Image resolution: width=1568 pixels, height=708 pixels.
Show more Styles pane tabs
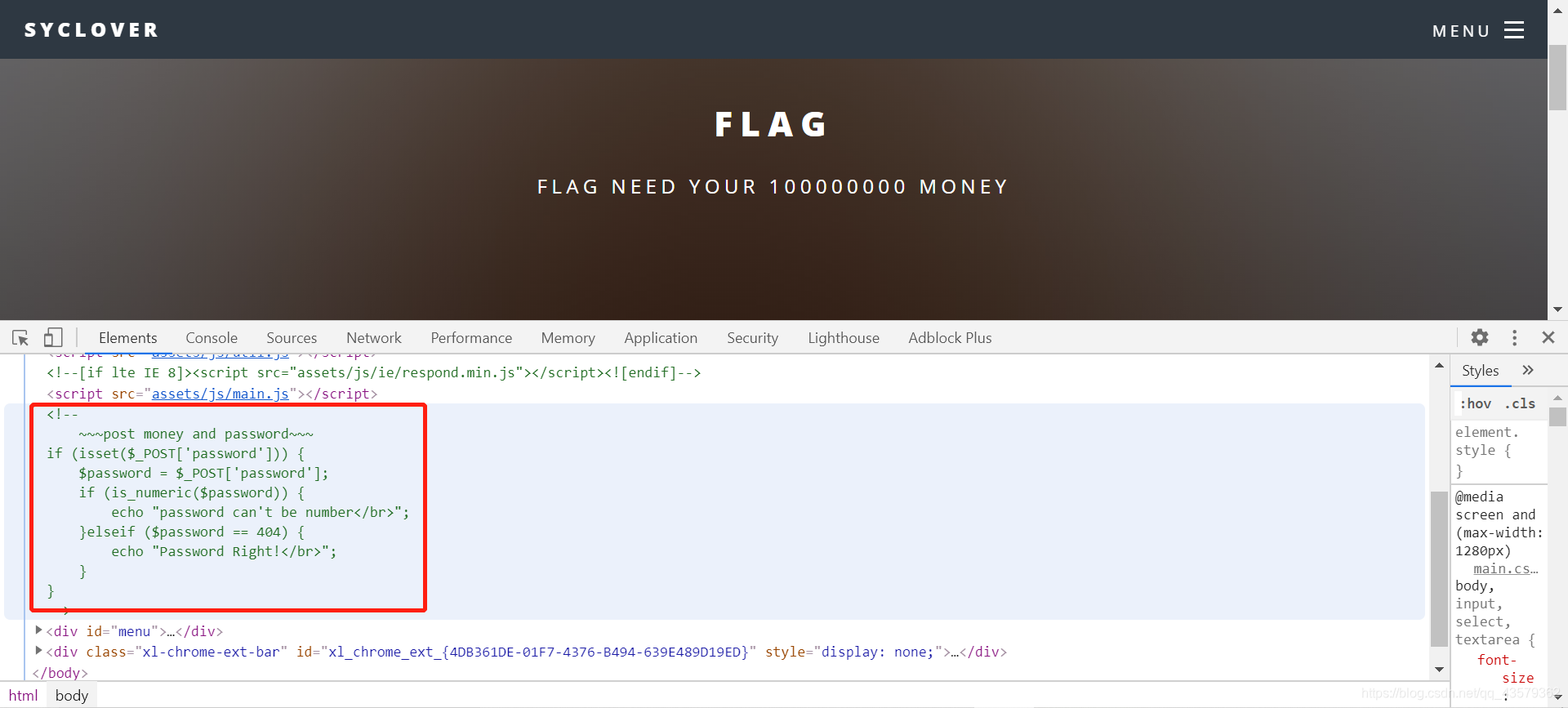[1528, 370]
